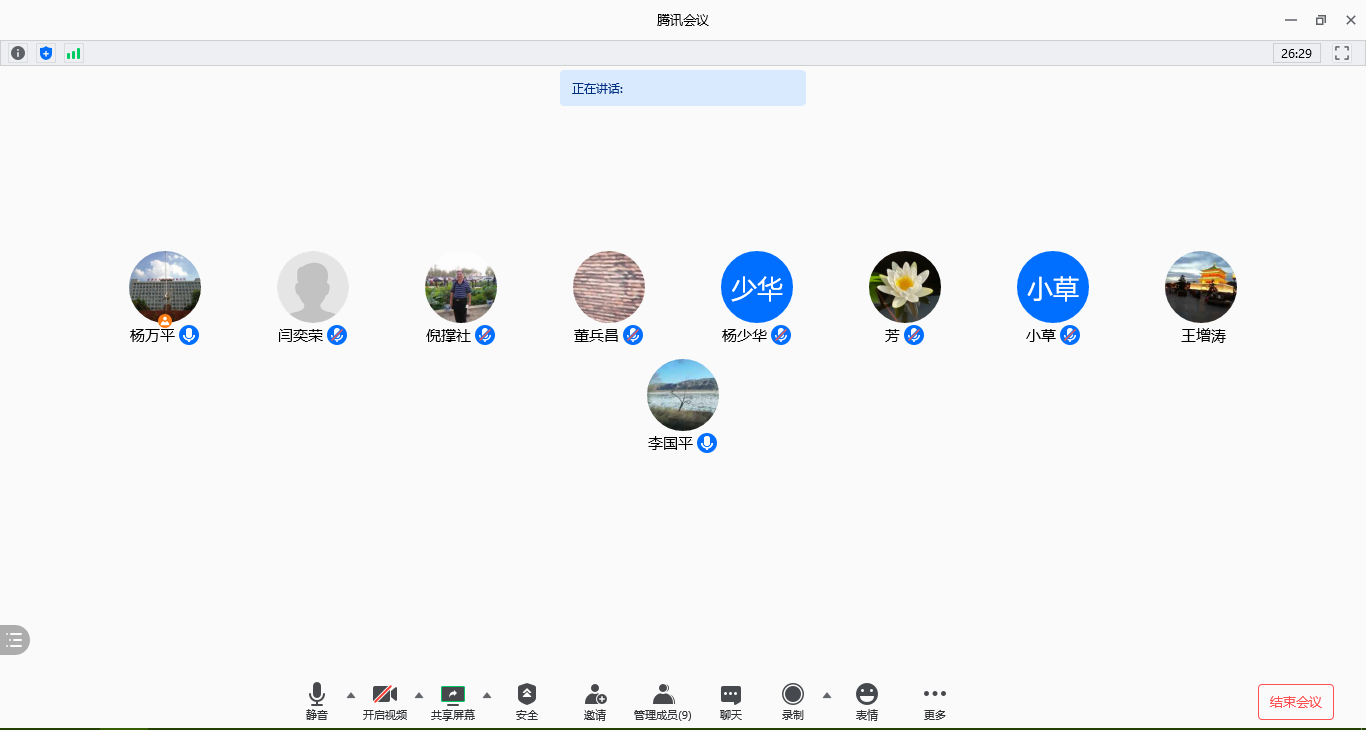Select 李国平's avatar thumbnail

click(x=683, y=395)
